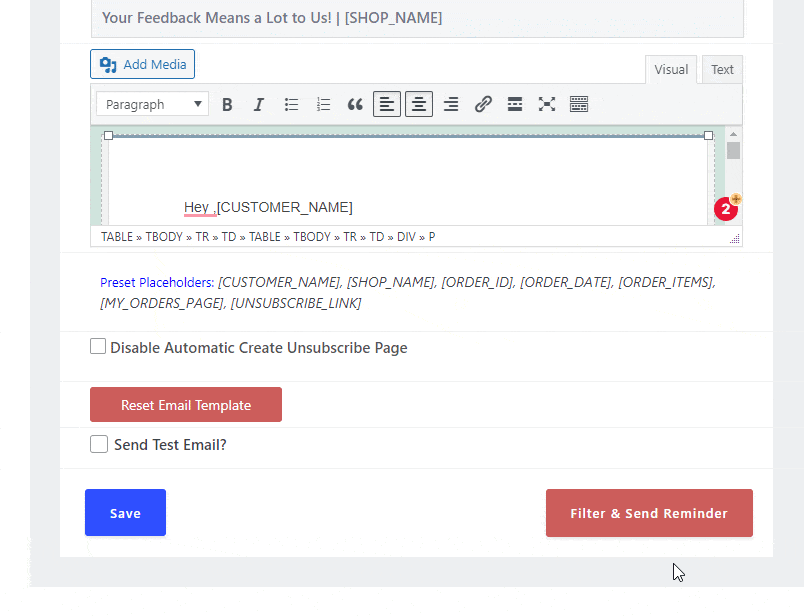This screenshot has width=804, height=616.
Task: Open the Paragraph format dropdown
Action: [152, 105]
